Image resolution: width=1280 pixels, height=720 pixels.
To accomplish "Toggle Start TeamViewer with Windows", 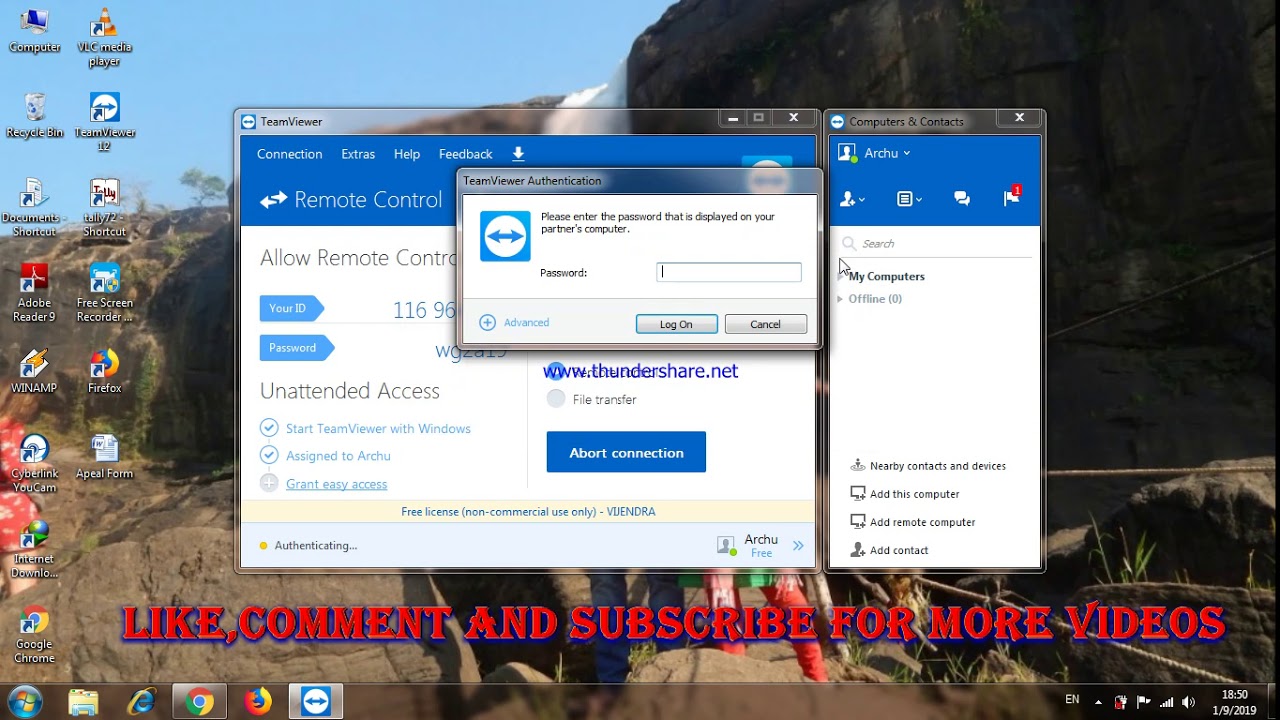I will (269, 428).
